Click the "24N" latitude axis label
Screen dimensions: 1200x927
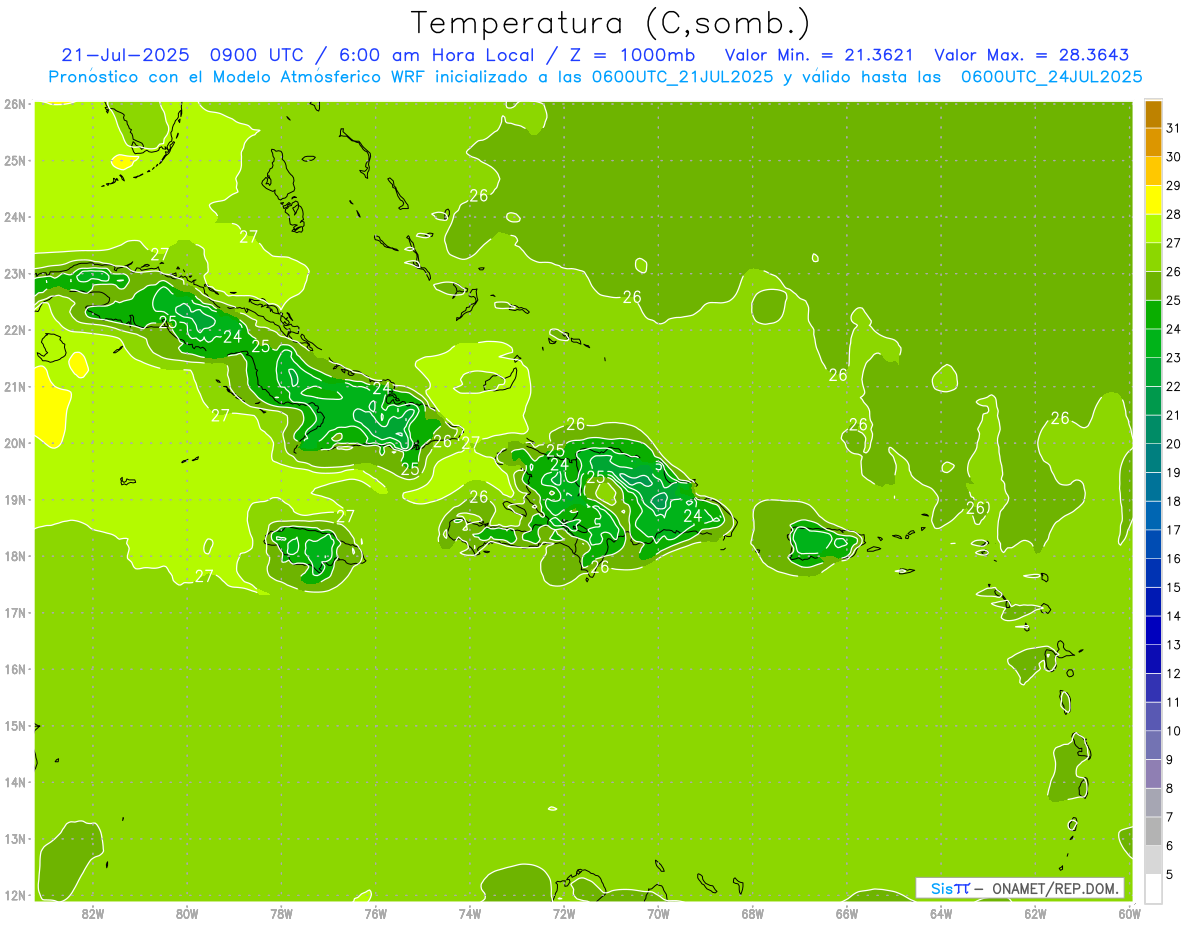coord(14,217)
